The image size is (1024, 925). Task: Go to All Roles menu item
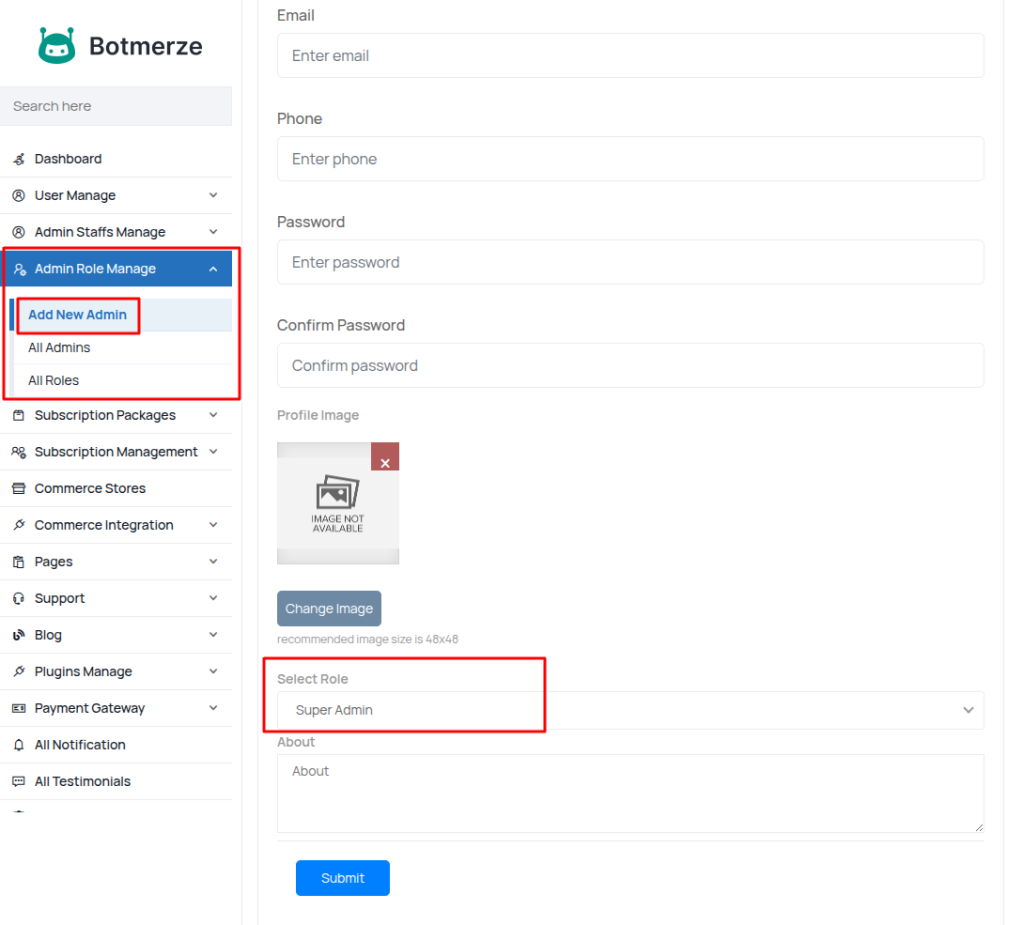(x=53, y=381)
